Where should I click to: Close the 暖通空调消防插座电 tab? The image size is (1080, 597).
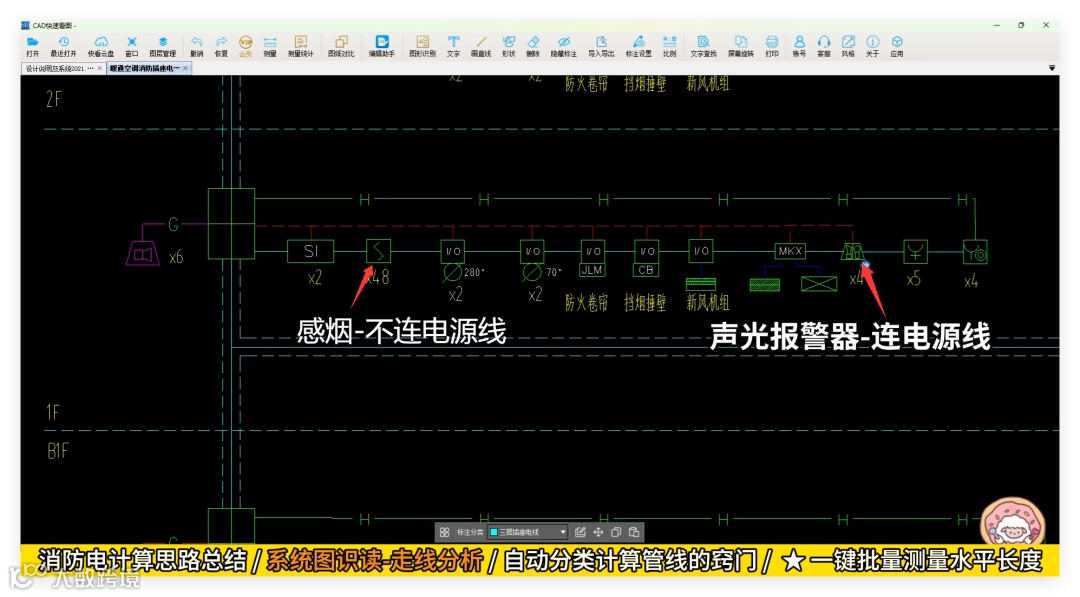coord(185,68)
